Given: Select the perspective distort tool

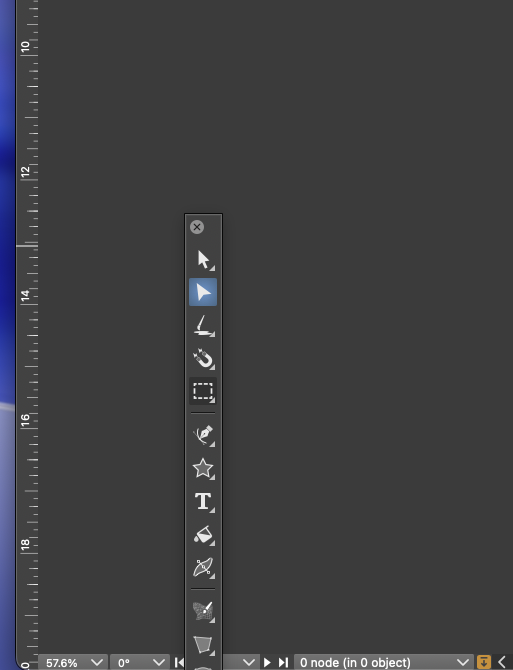Looking at the screenshot, I should pyautogui.click(x=203, y=644).
